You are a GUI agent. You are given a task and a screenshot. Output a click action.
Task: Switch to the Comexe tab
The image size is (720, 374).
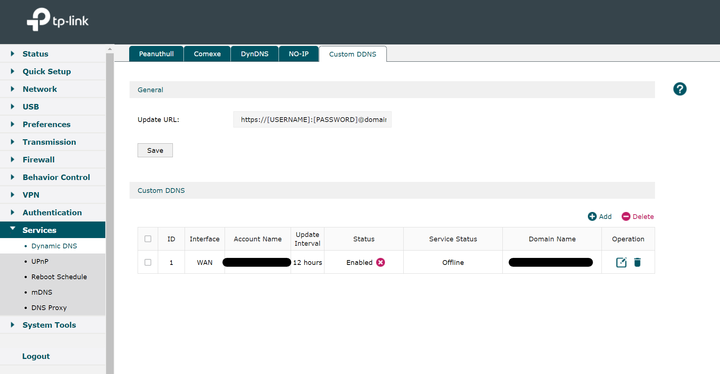click(207, 54)
